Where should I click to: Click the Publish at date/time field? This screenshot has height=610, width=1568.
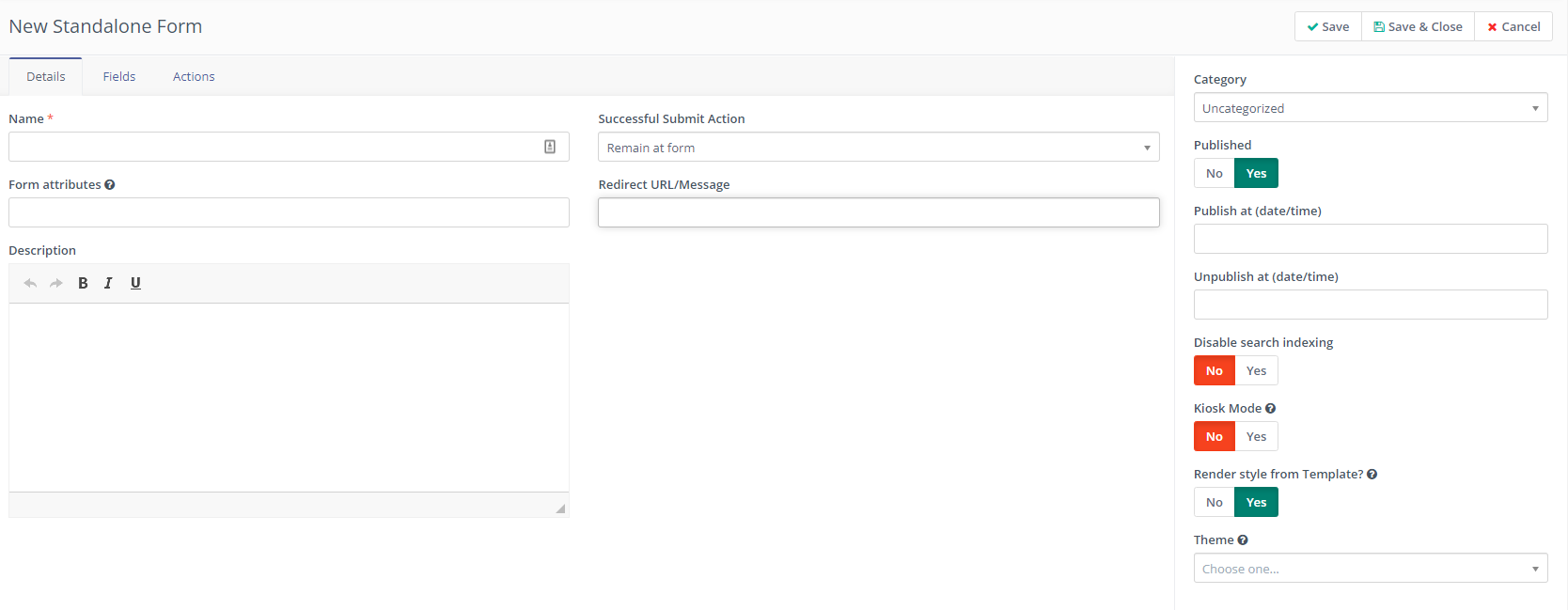coord(1370,239)
